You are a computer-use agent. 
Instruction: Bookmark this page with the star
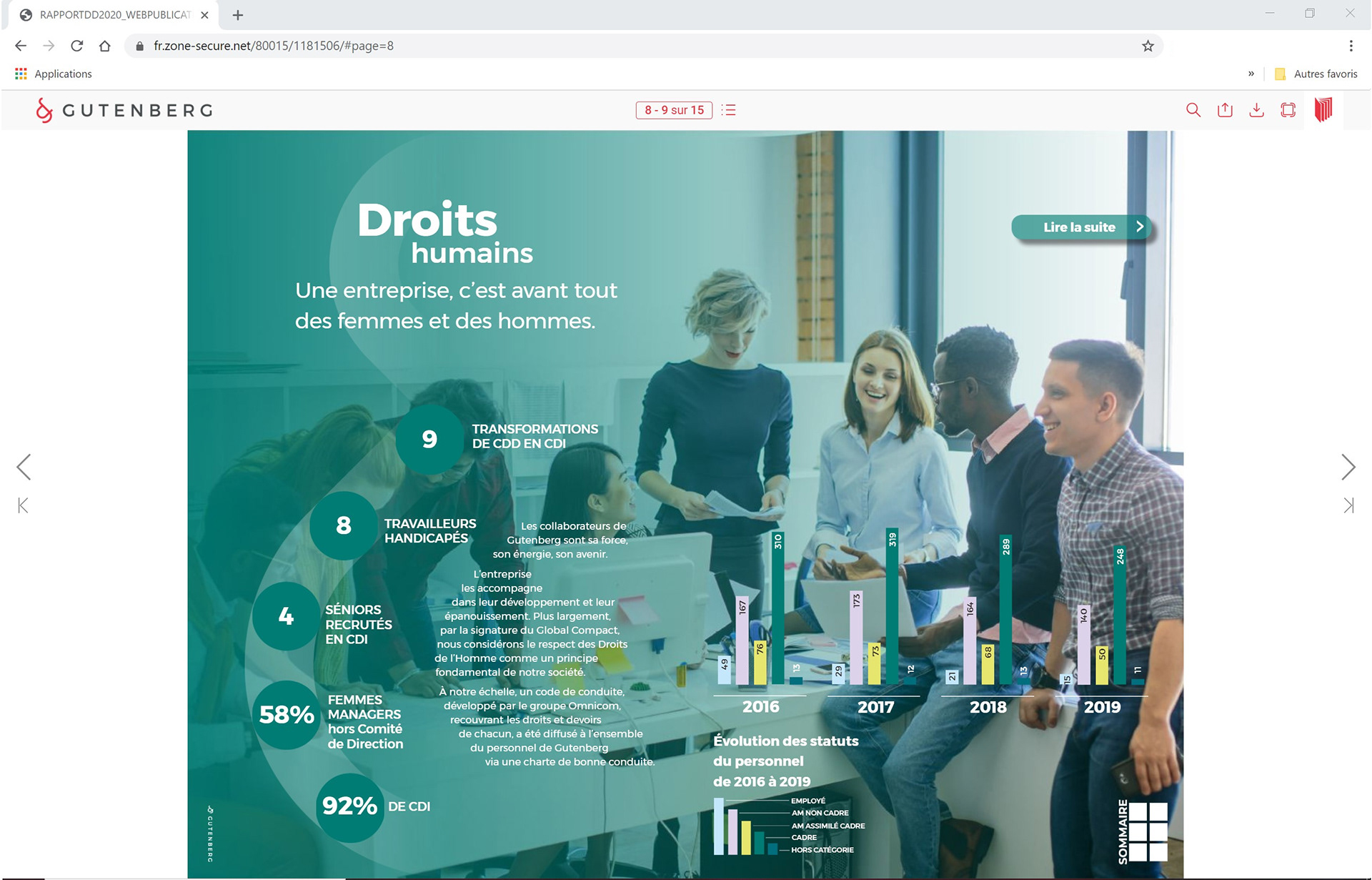pos(1148,46)
